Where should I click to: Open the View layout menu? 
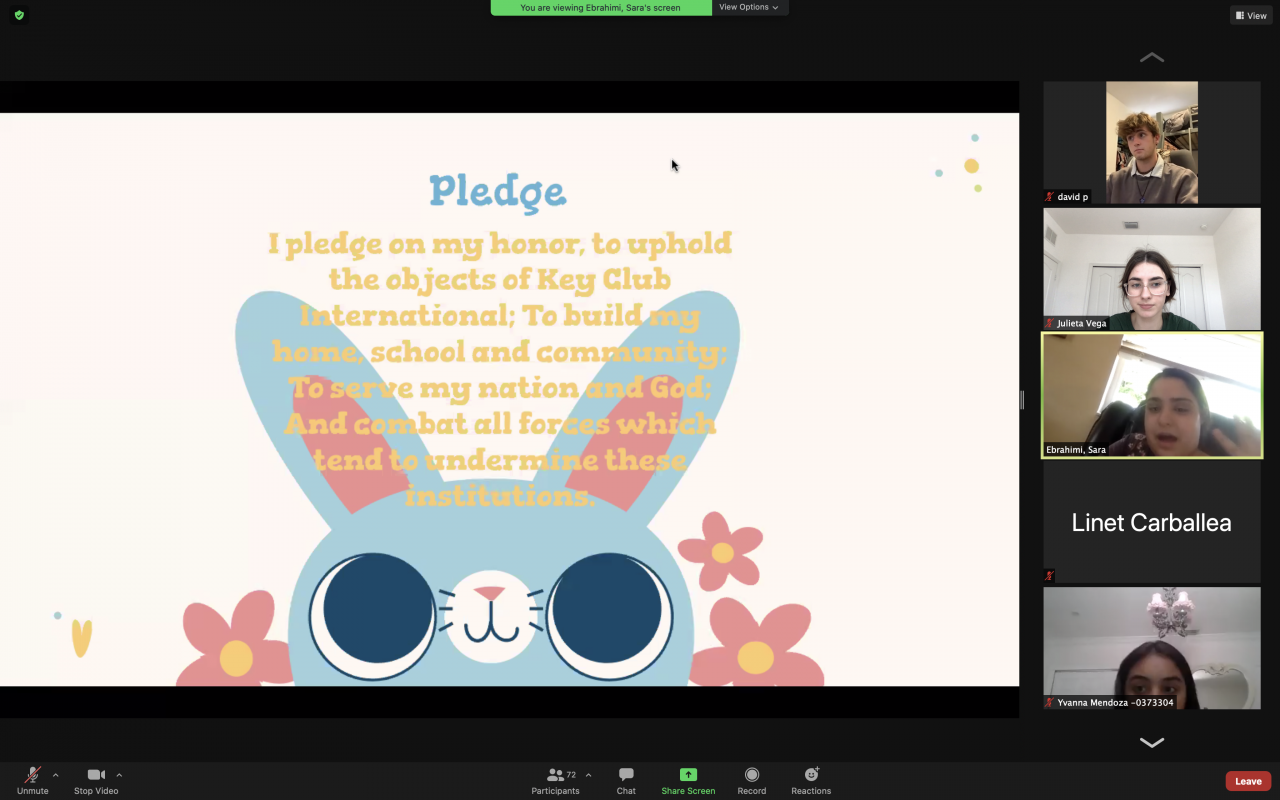pos(1251,15)
